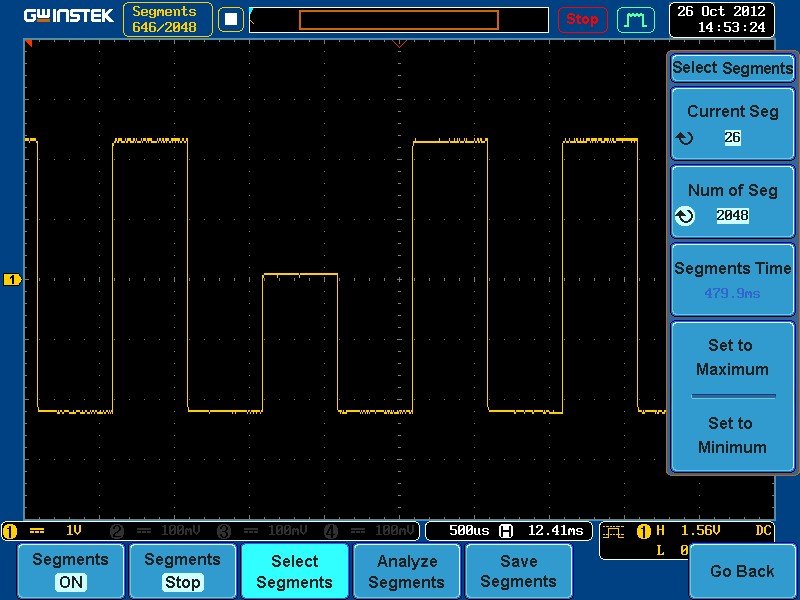
Task: Click the channel 2 100mV scale
Action: click(x=181, y=531)
